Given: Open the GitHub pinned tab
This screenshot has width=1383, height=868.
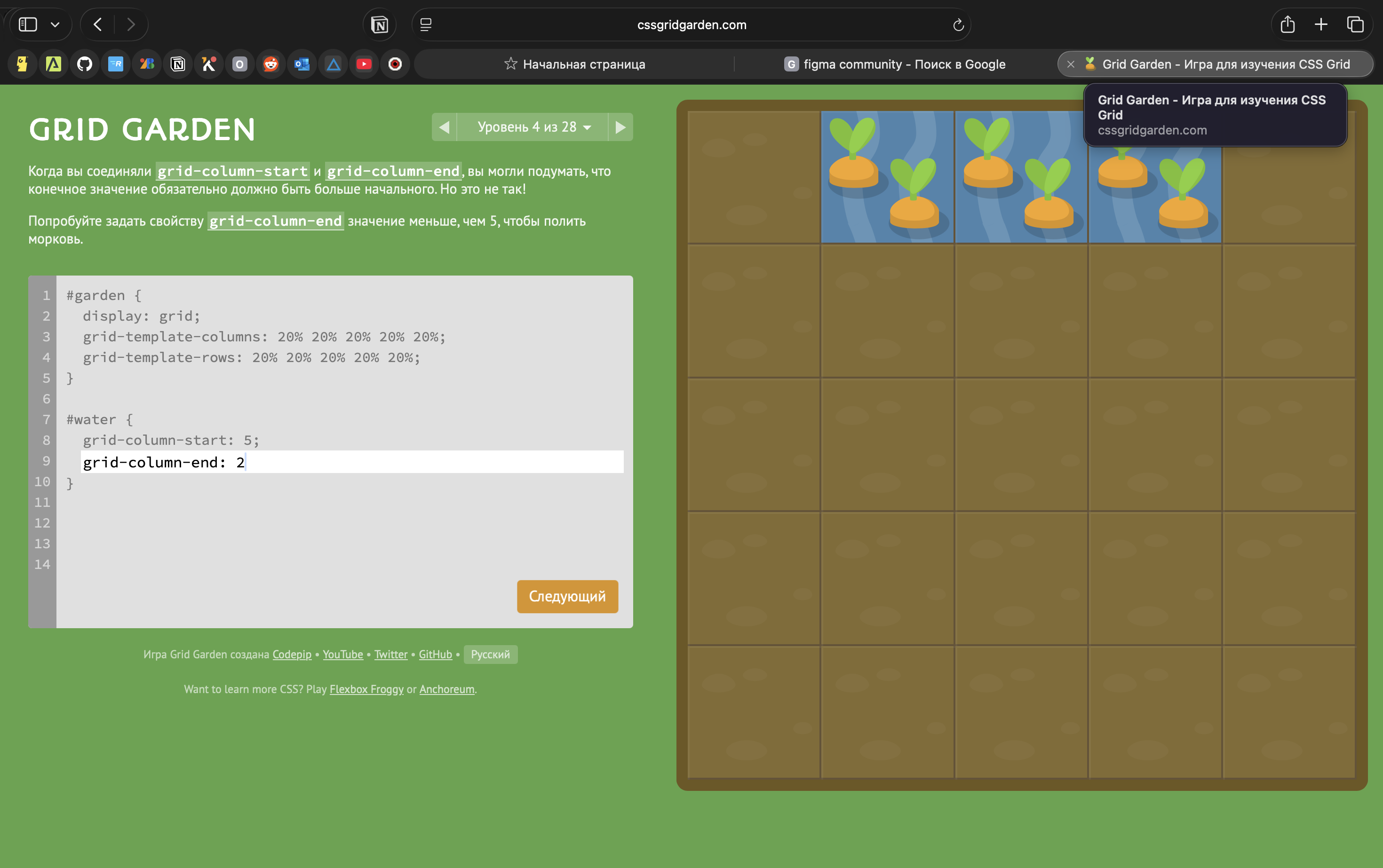Looking at the screenshot, I should pos(84,64).
